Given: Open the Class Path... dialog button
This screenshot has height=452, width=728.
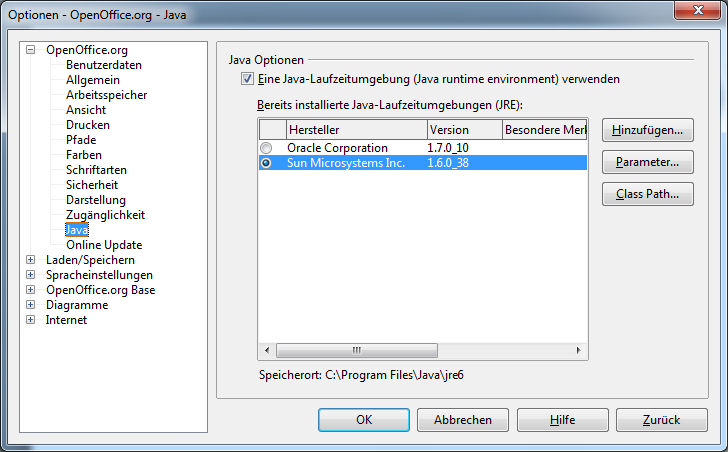Looking at the screenshot, I should tap(648, 194).
